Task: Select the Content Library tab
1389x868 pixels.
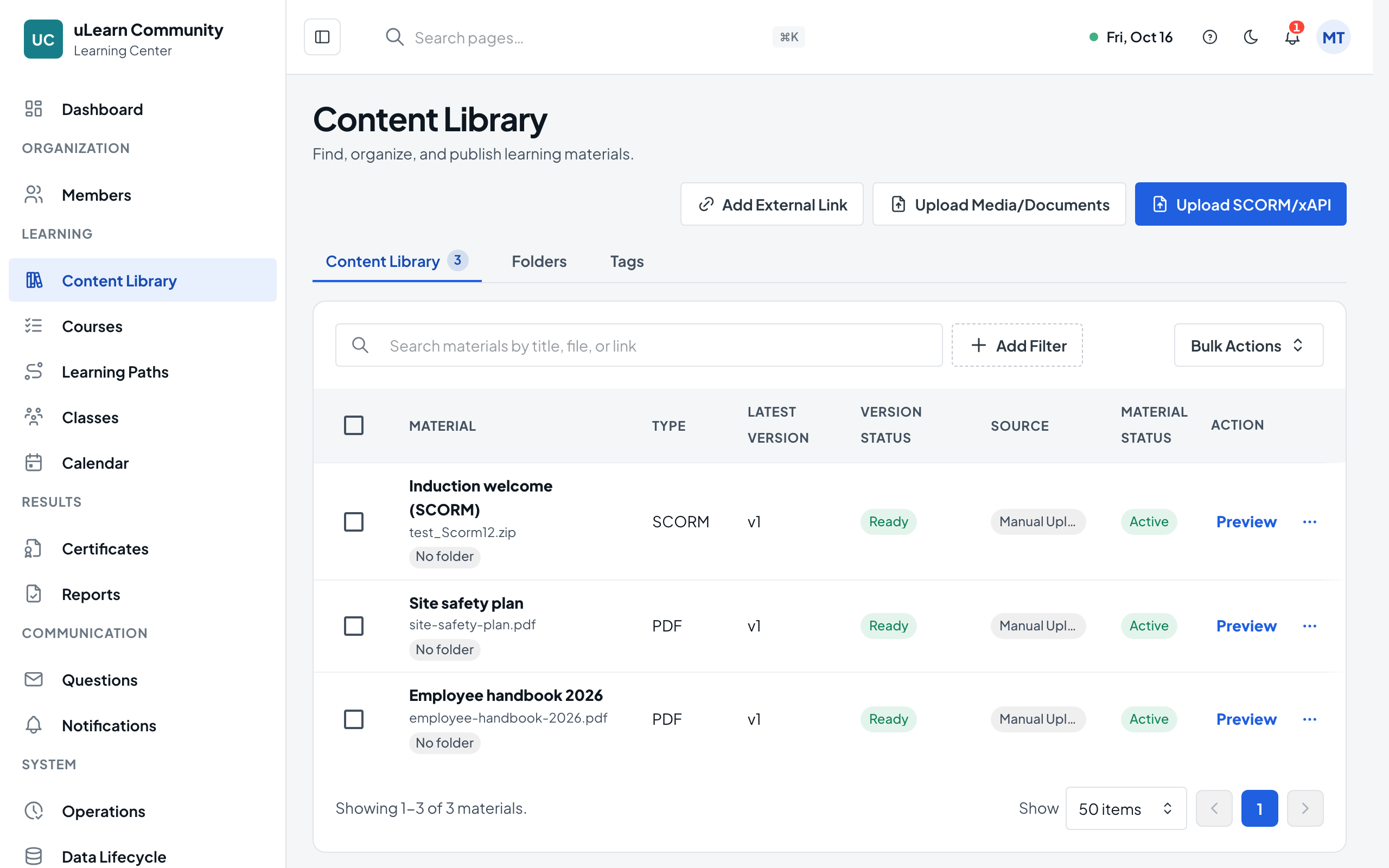Action: point(397,262)
